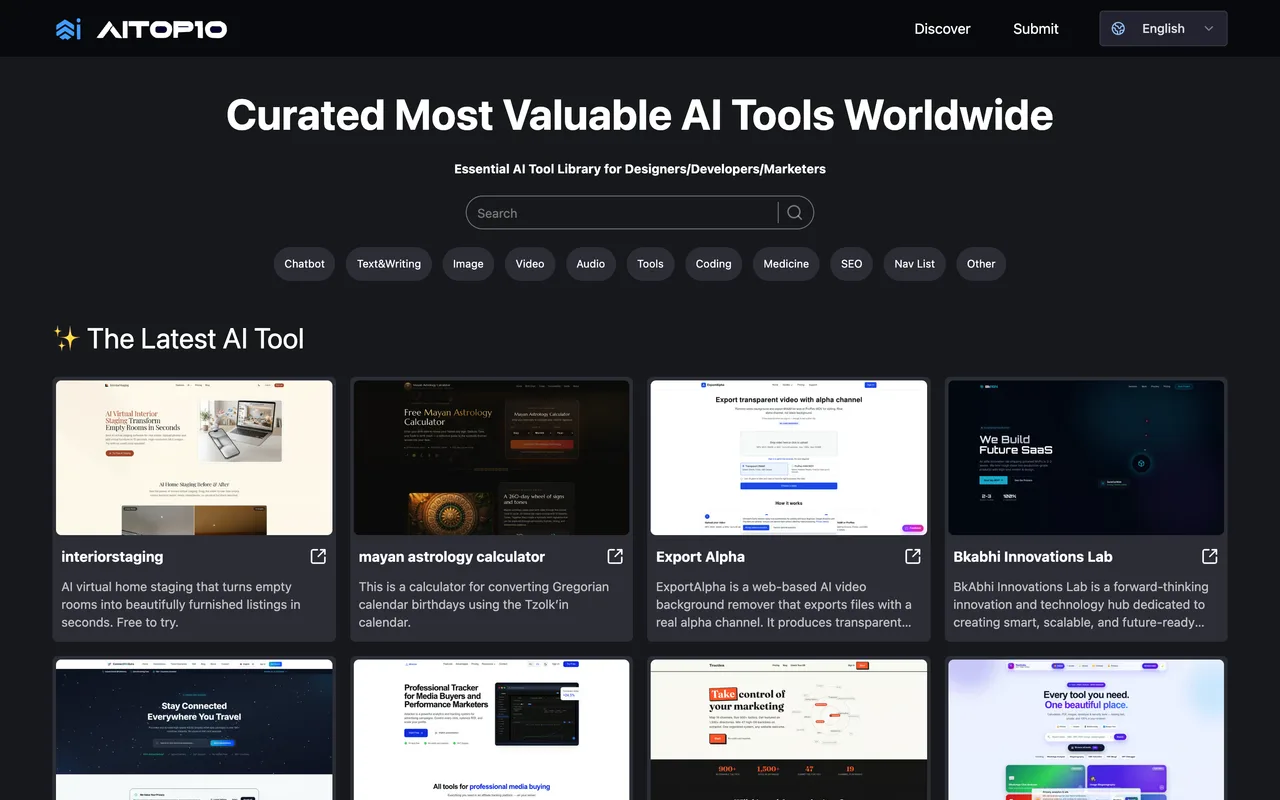Click the interiorstaging title
Image resolution: width=1280 pixels, height=800 pixels.
[112, 557]
